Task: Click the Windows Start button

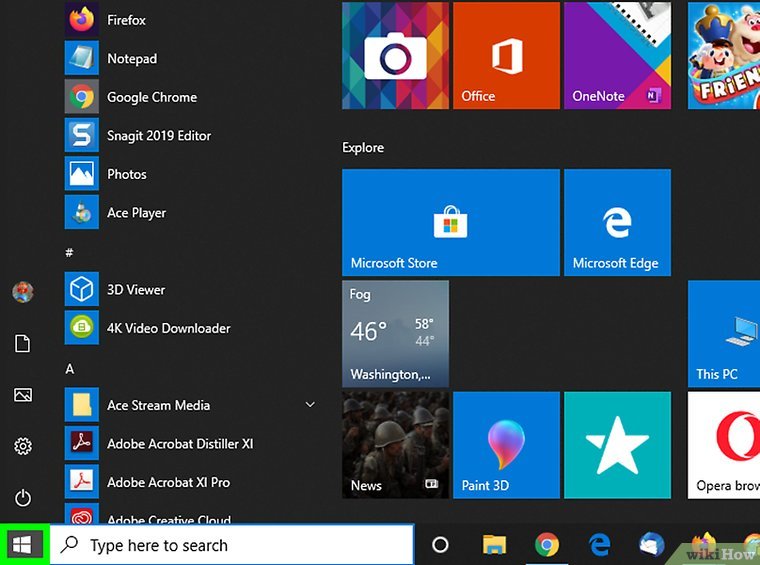Action: click(24, 545)
